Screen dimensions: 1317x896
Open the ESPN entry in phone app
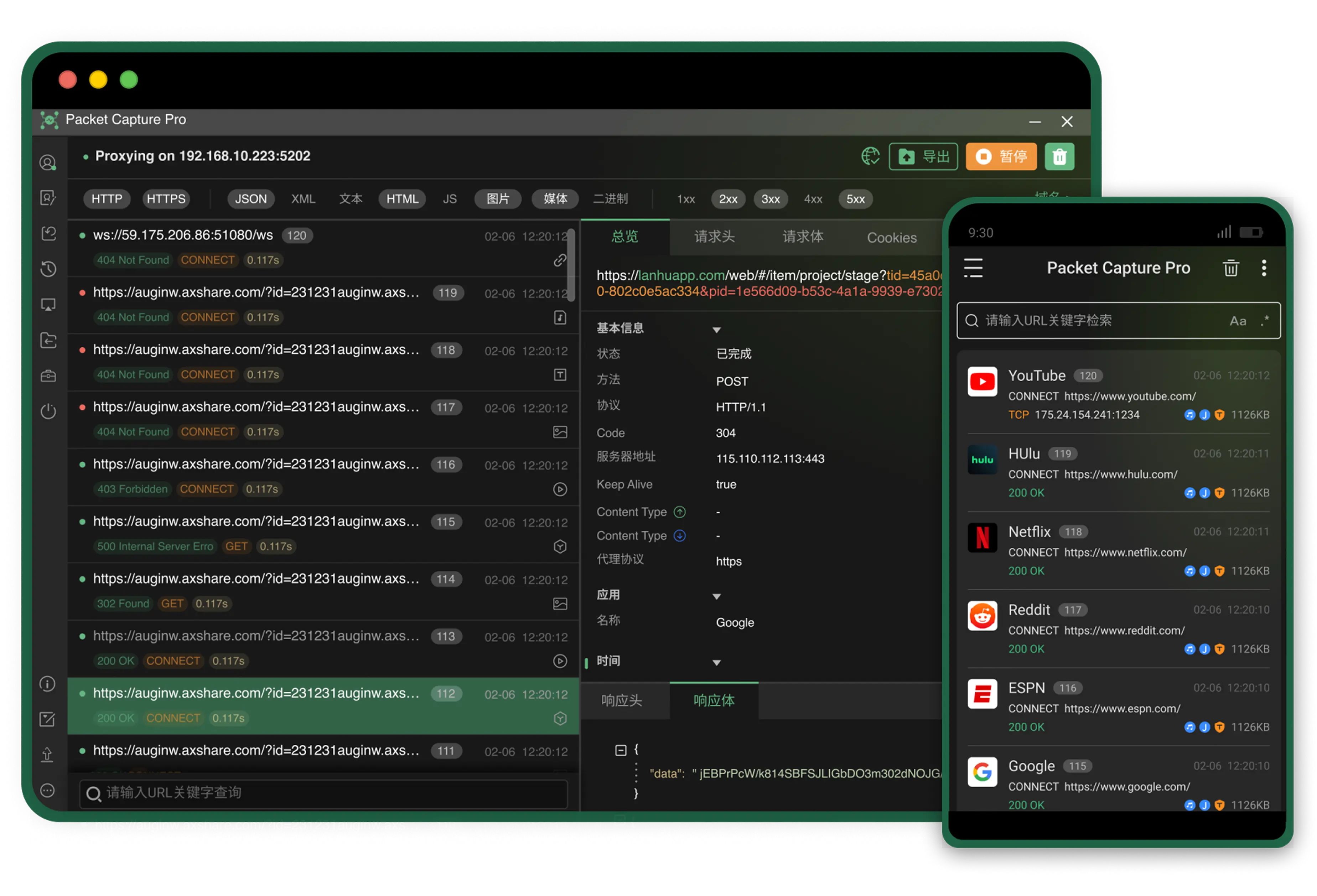pyautogui.click(x=1118, y=707)
